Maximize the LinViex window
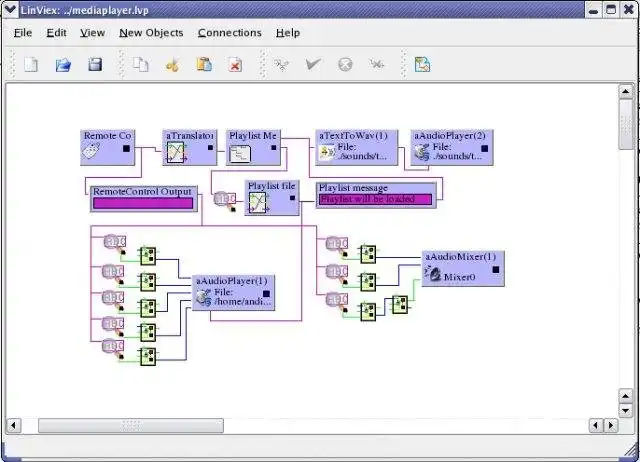Viewport: 640px width, 462px height. [611, 9]
